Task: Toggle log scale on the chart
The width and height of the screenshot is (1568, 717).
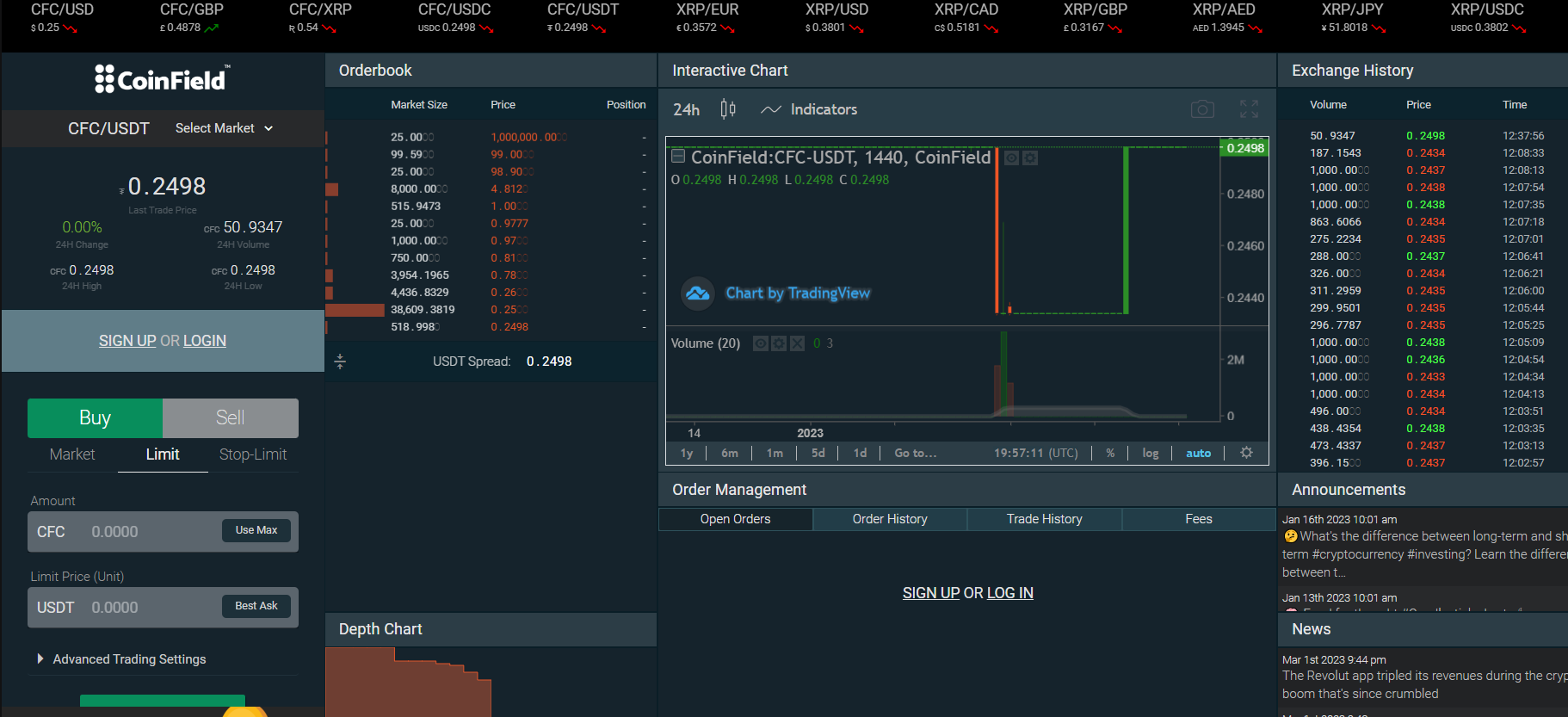Action: point(1150,453)
